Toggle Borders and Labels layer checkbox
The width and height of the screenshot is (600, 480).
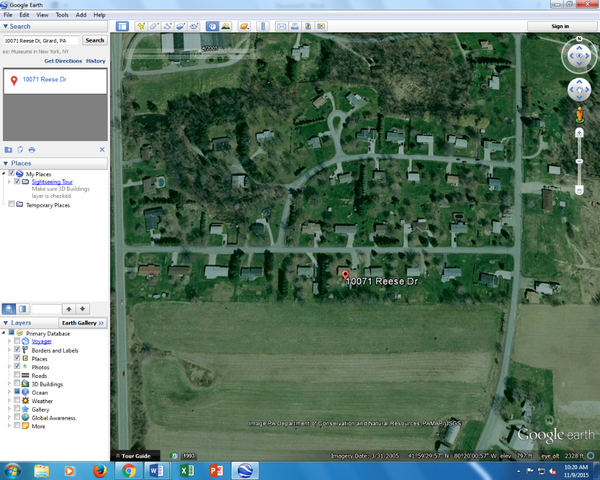(17, 349)
